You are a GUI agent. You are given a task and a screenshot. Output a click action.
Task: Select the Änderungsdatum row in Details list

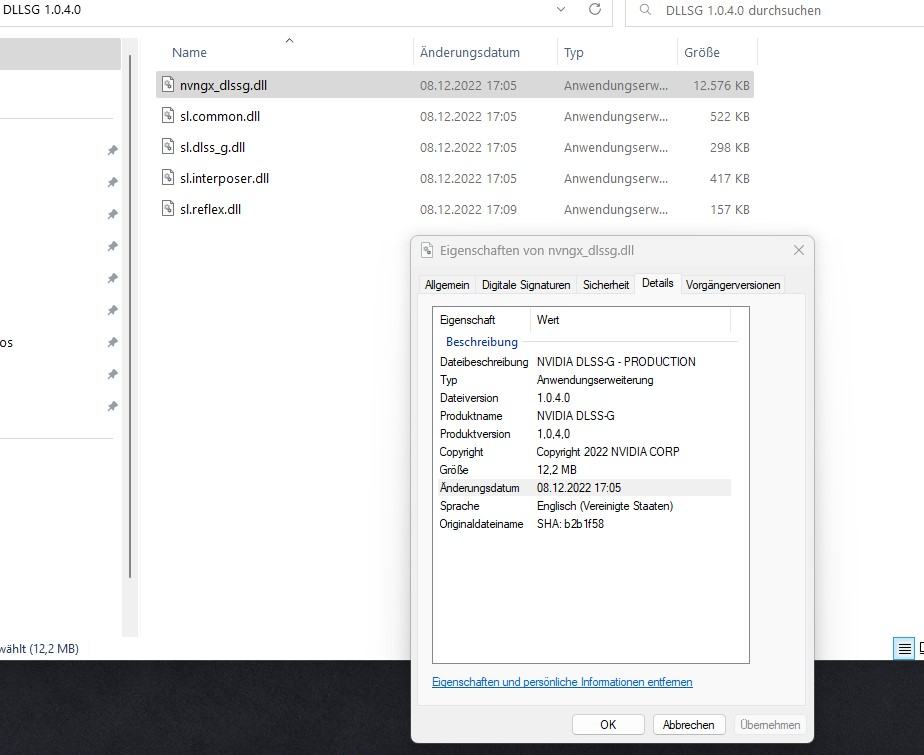click(x=583, y=488)
